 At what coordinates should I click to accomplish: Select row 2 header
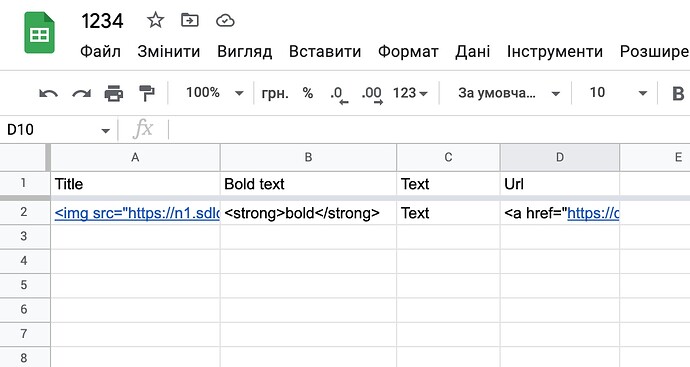click(24, 212)
